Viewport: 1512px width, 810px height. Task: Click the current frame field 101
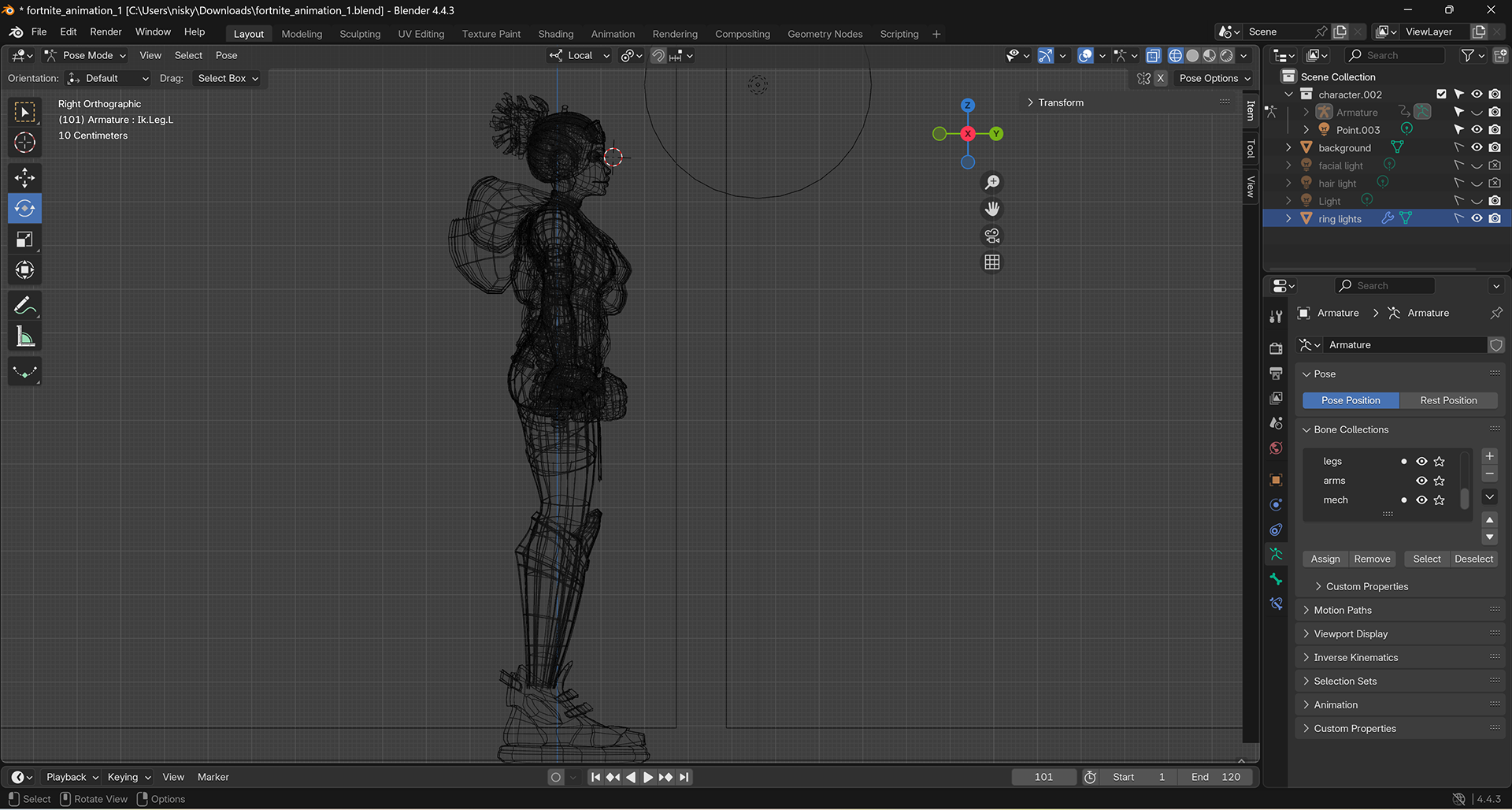1043,777
